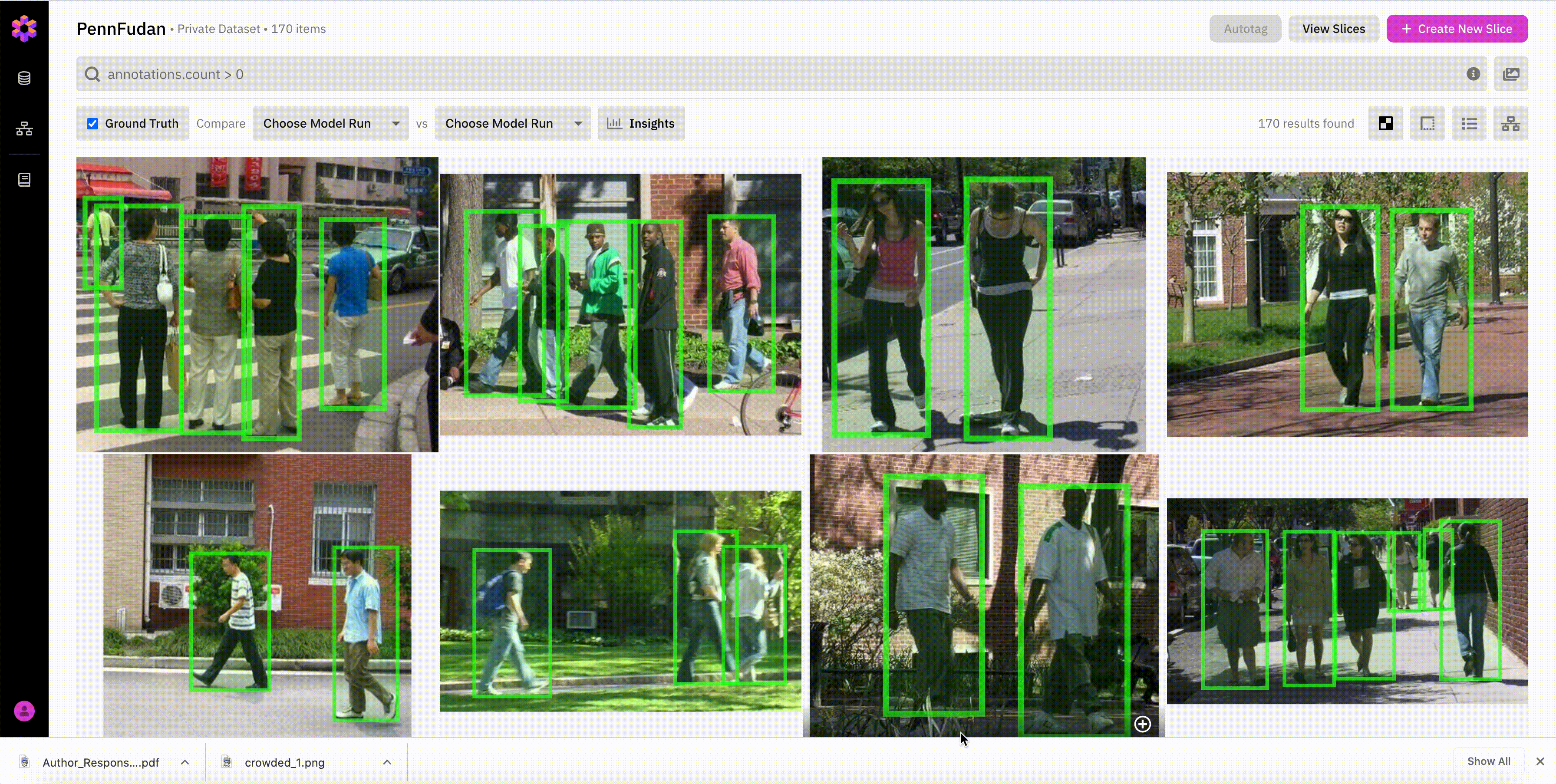The height and width of the screenshot is (784, 1556).
Task: Open thumbnail with man in green jacket
Action: pyautogui.click(x=620, y=304)
